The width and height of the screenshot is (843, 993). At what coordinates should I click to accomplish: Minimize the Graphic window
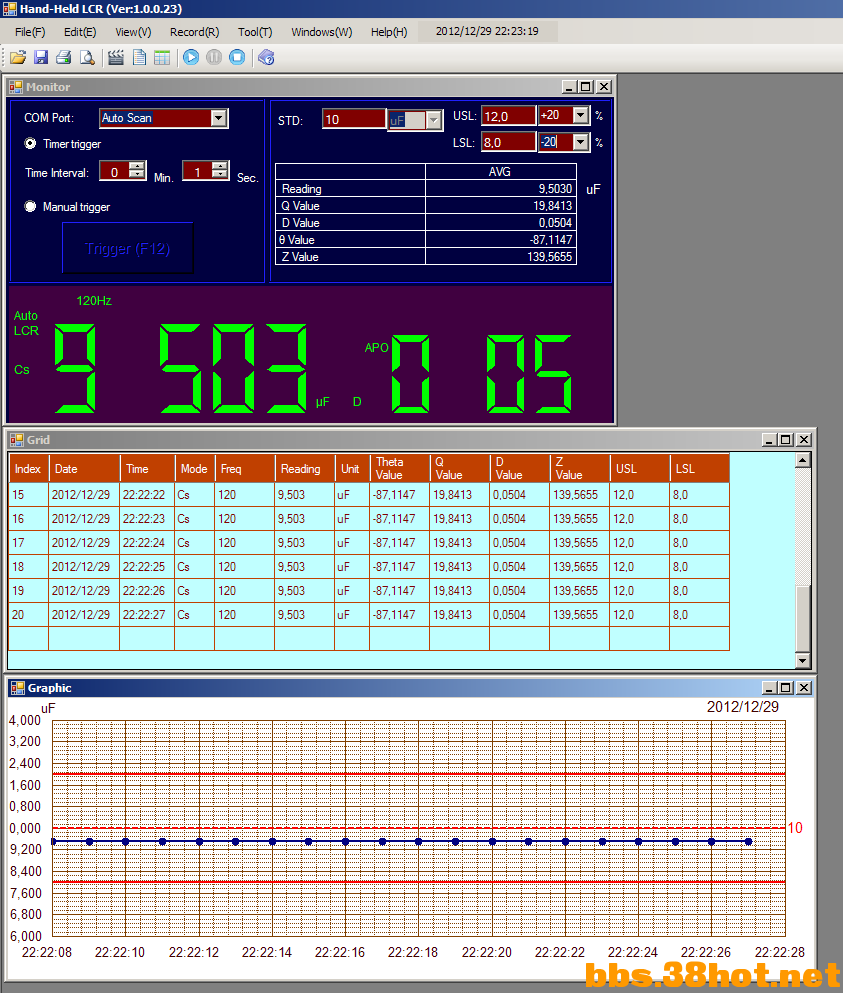[x=769, y=688]
